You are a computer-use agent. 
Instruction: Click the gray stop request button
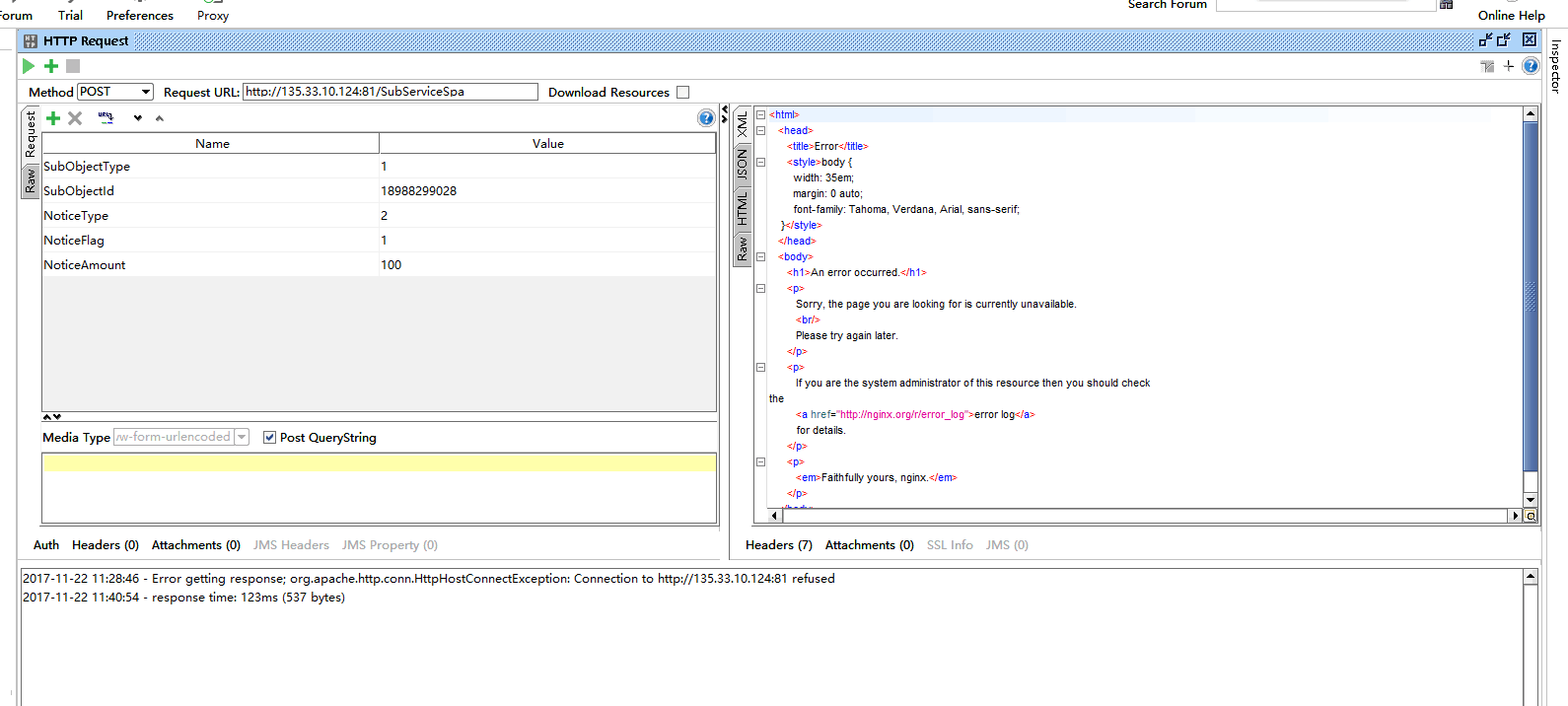click(x=73, y=66)
